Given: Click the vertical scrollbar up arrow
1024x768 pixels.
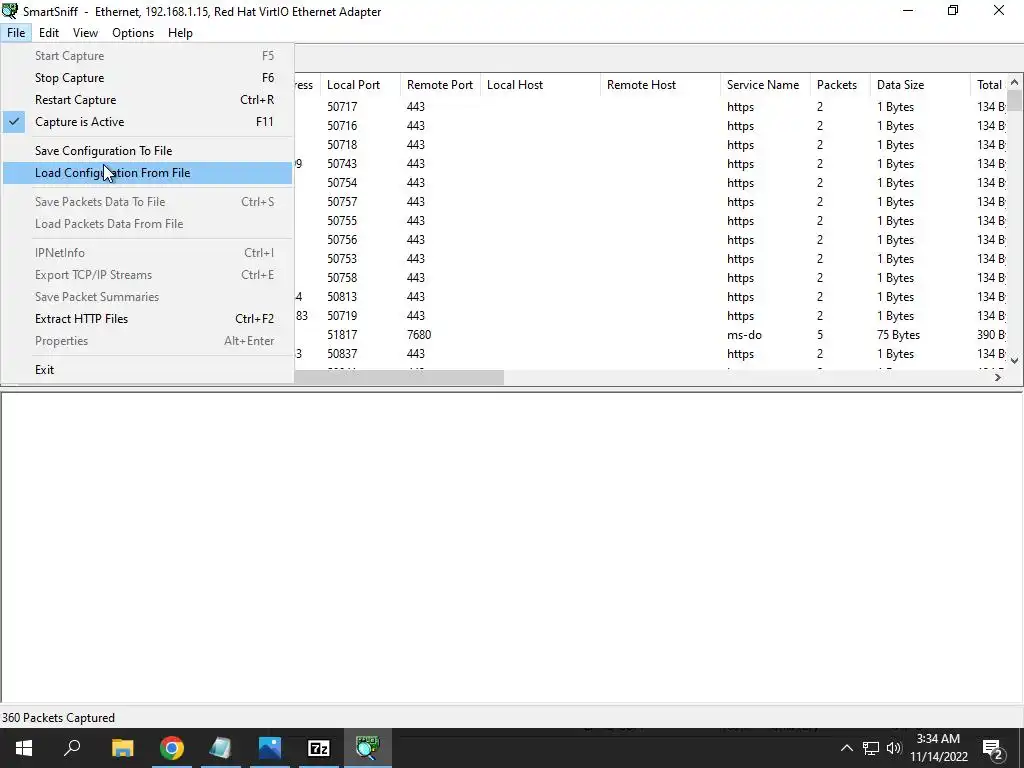Looking at the screenshot, I should [1014, 82].
